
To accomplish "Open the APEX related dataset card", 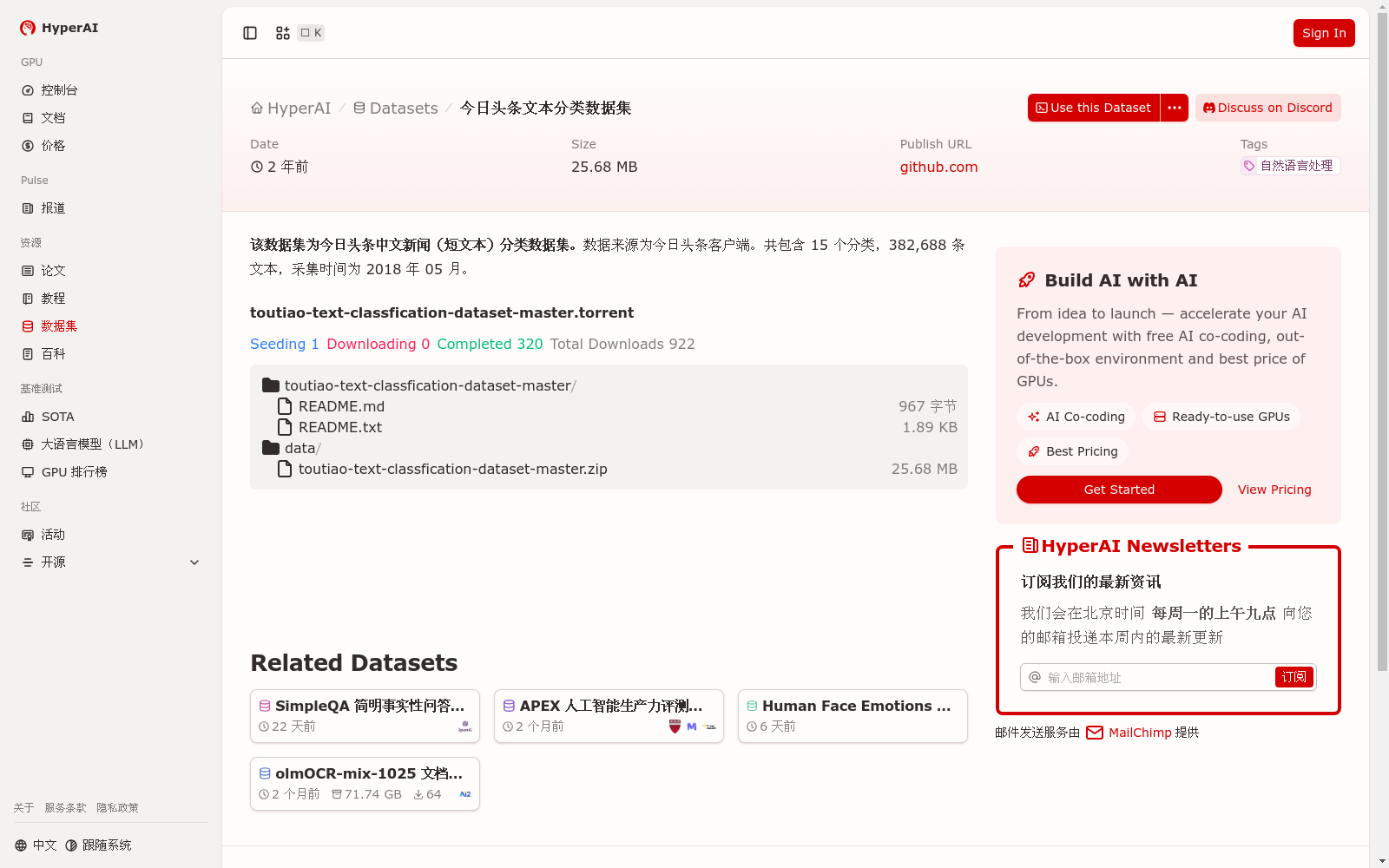I will tap(609, 716).
